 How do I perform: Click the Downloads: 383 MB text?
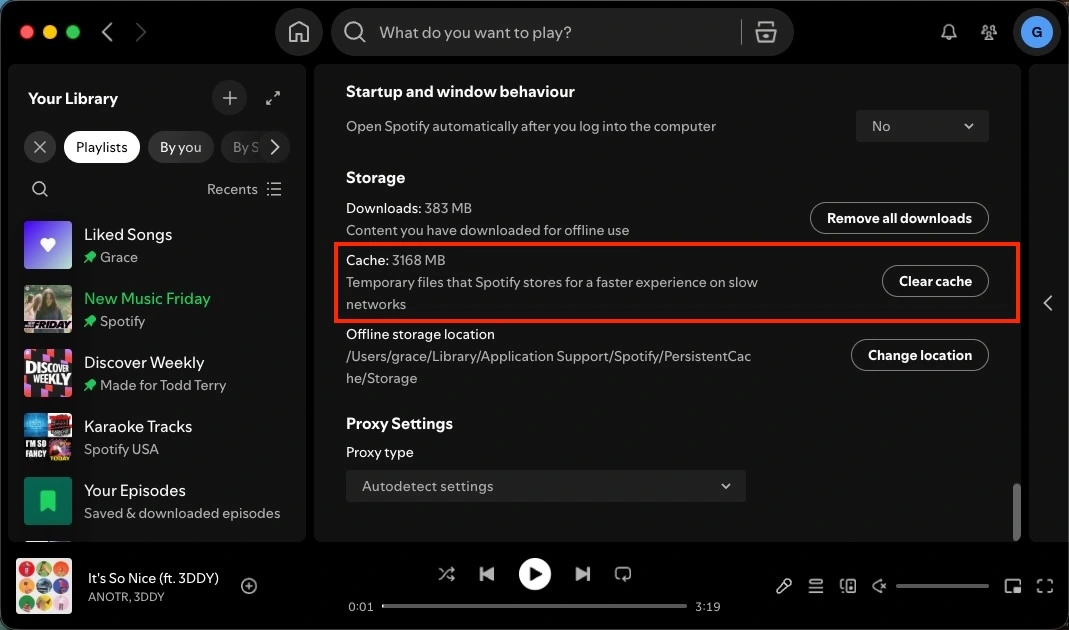point(409,208)
